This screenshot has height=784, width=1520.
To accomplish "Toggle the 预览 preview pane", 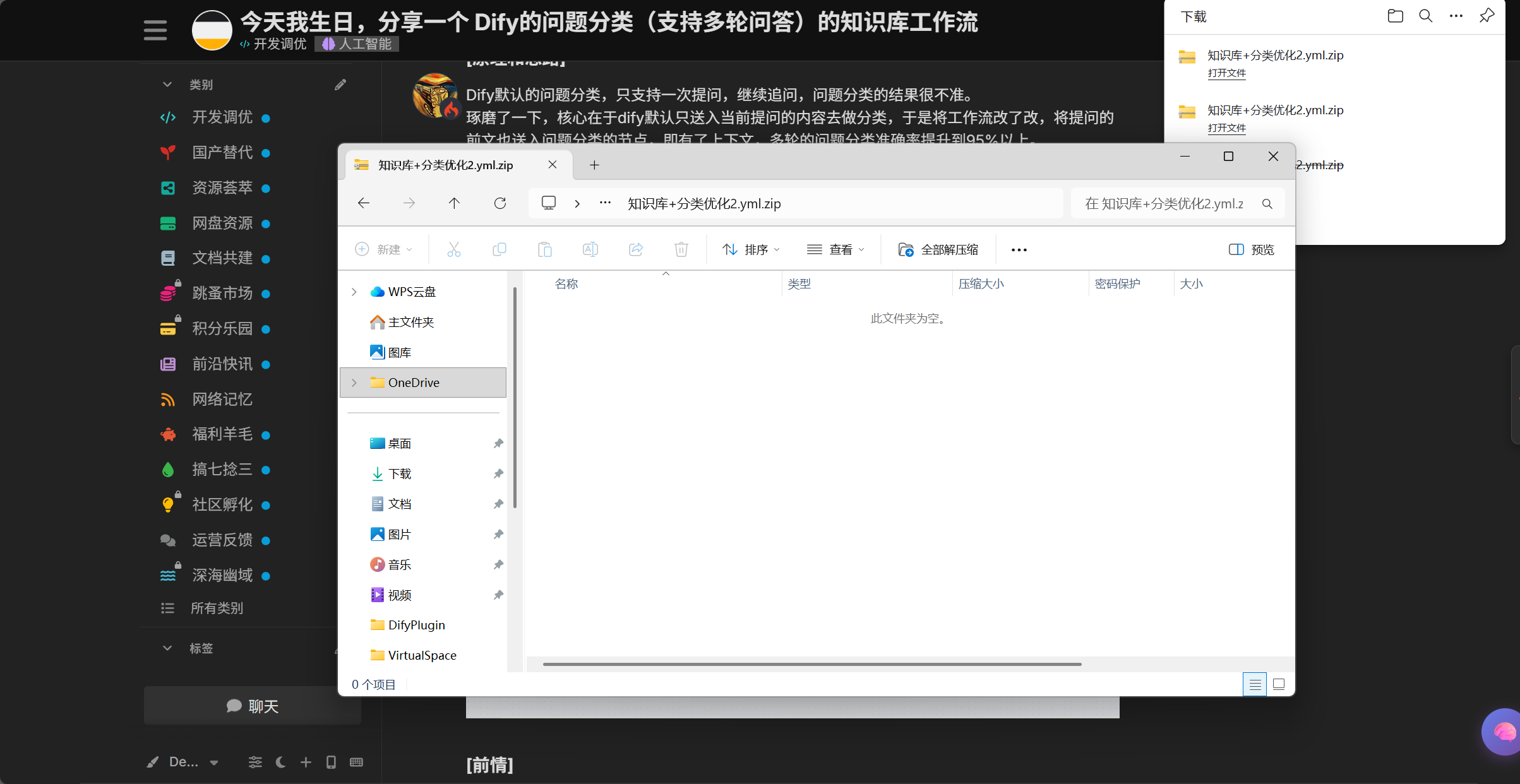I will [1251, 250].
